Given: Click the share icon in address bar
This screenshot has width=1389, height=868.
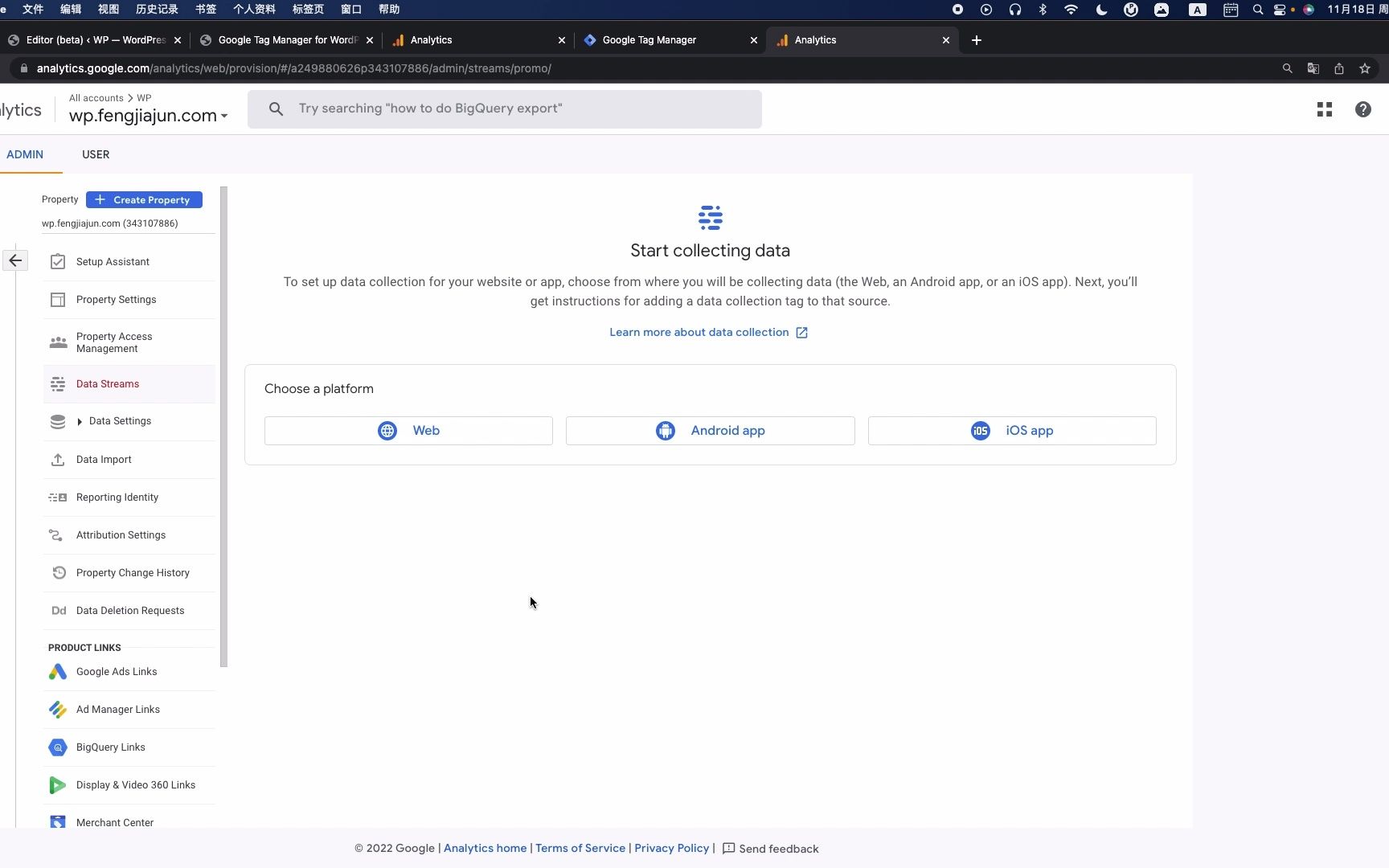Looking at the screenshot, I should [x=1339, y=68].
